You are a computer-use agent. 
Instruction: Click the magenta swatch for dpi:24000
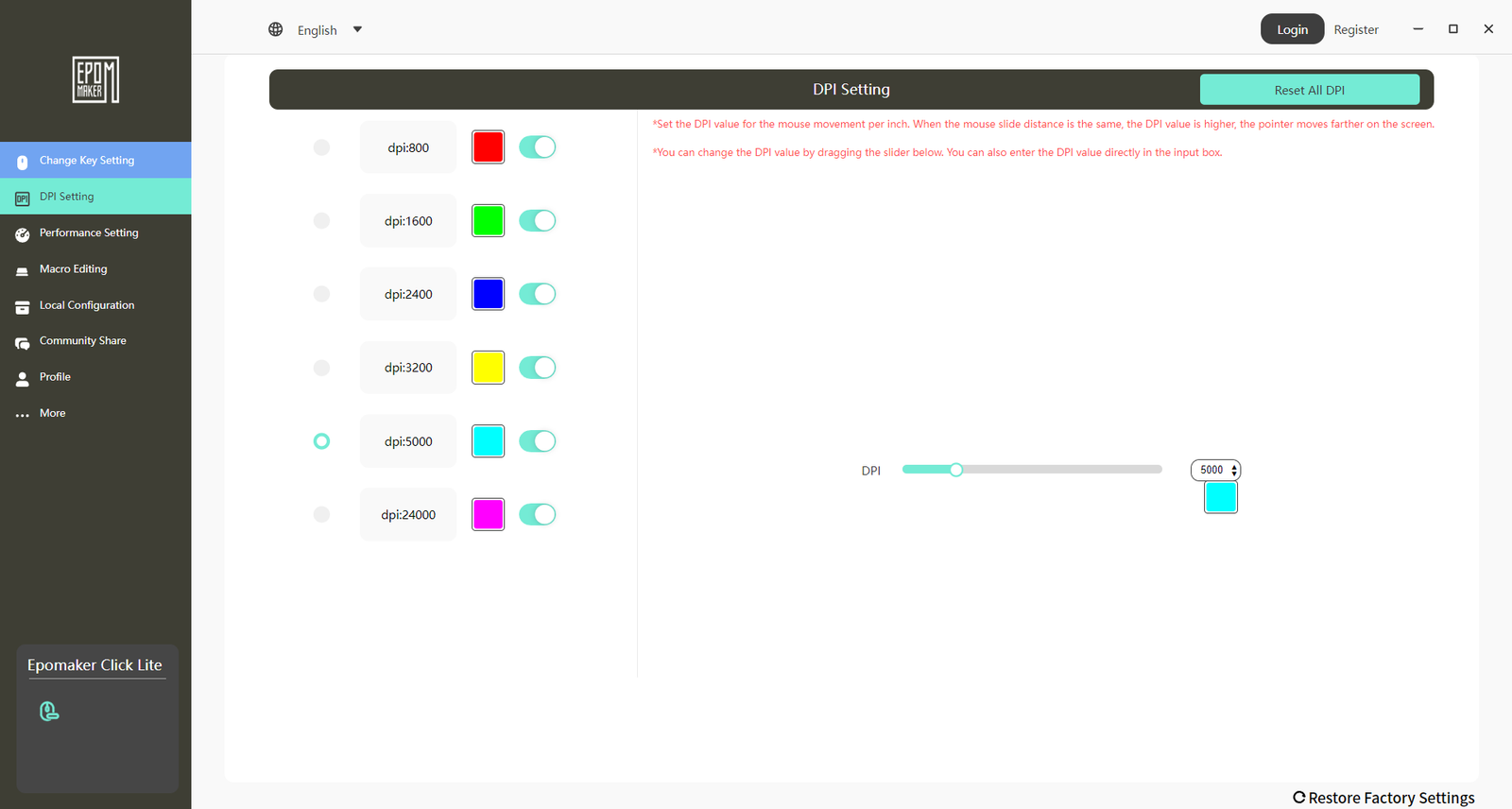[488, 514]
